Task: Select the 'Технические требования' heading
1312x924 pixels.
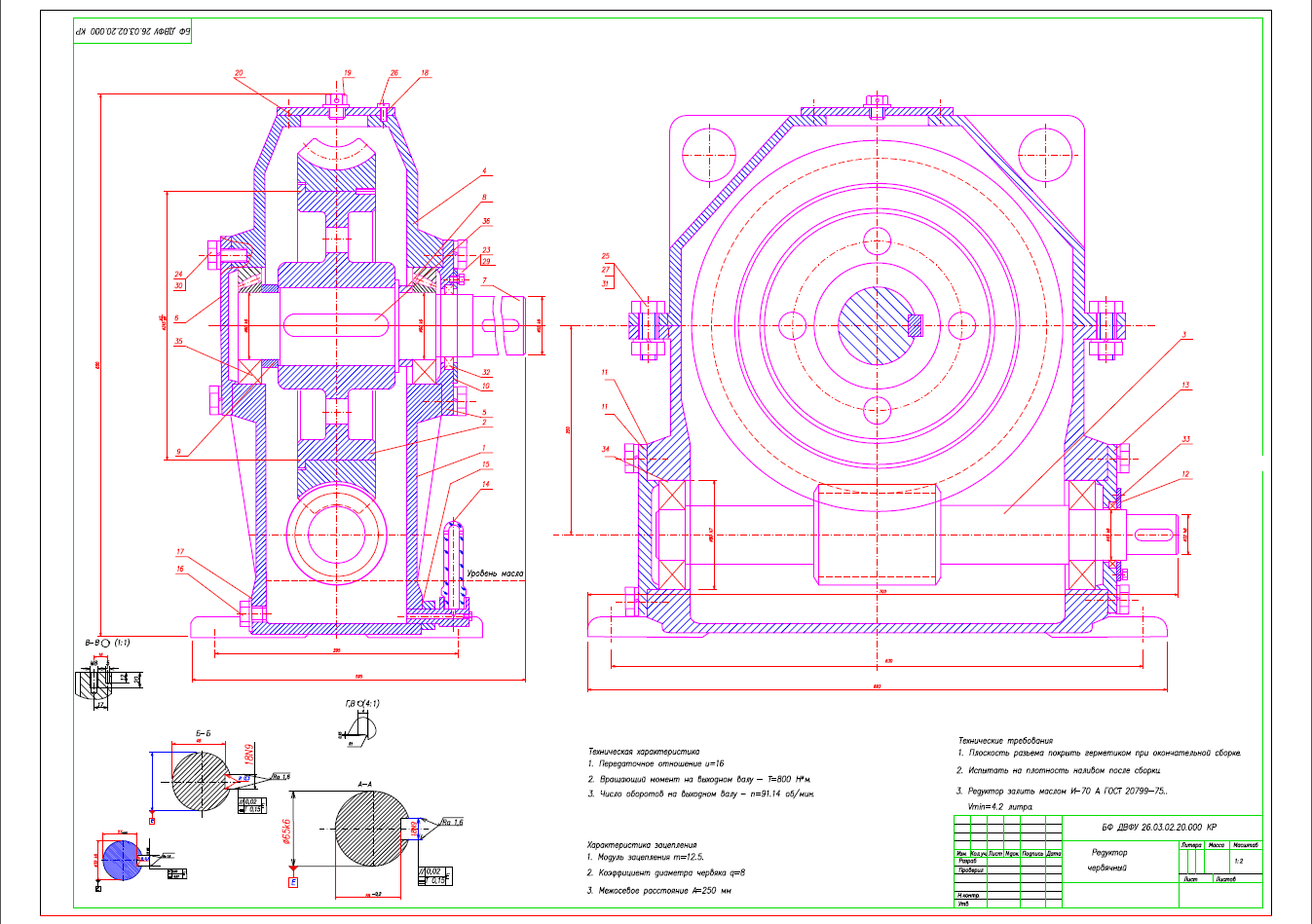Action: (1005, 741)
